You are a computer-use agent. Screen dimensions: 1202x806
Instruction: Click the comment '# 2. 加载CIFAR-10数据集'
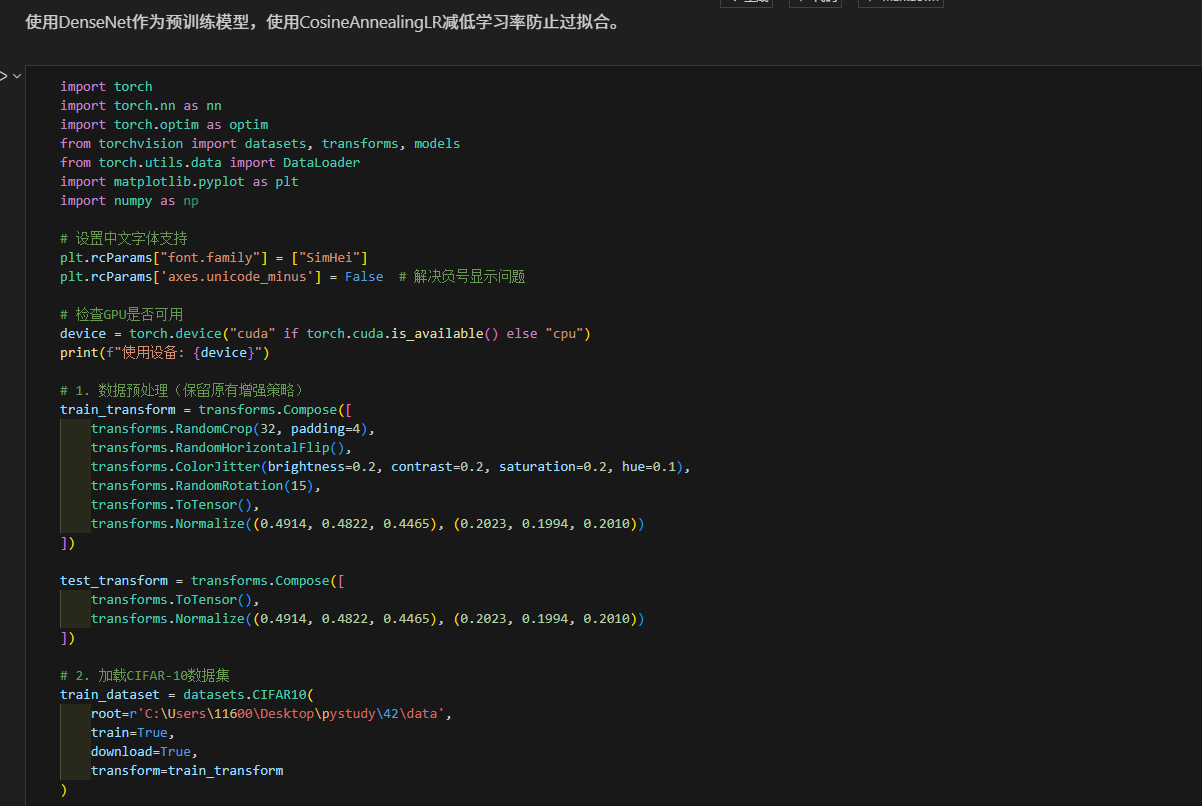(145, 675)
